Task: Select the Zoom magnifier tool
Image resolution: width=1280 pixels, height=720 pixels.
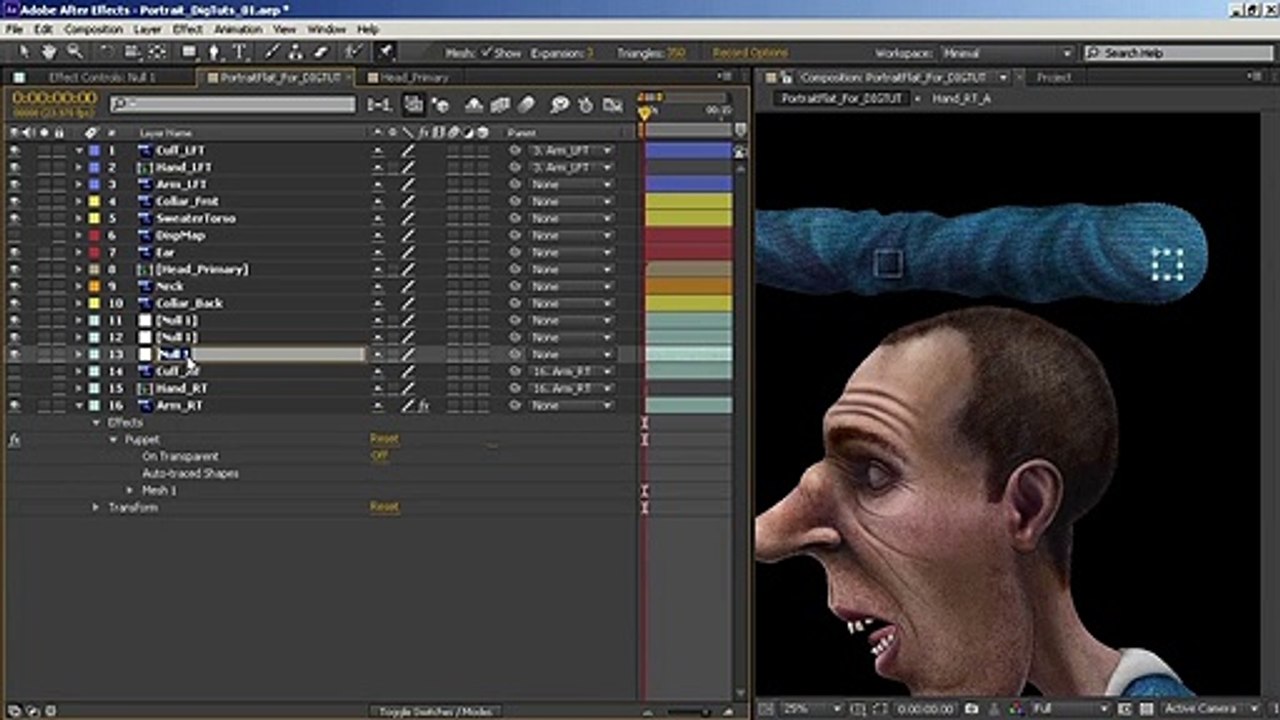Action: (74, 52)
